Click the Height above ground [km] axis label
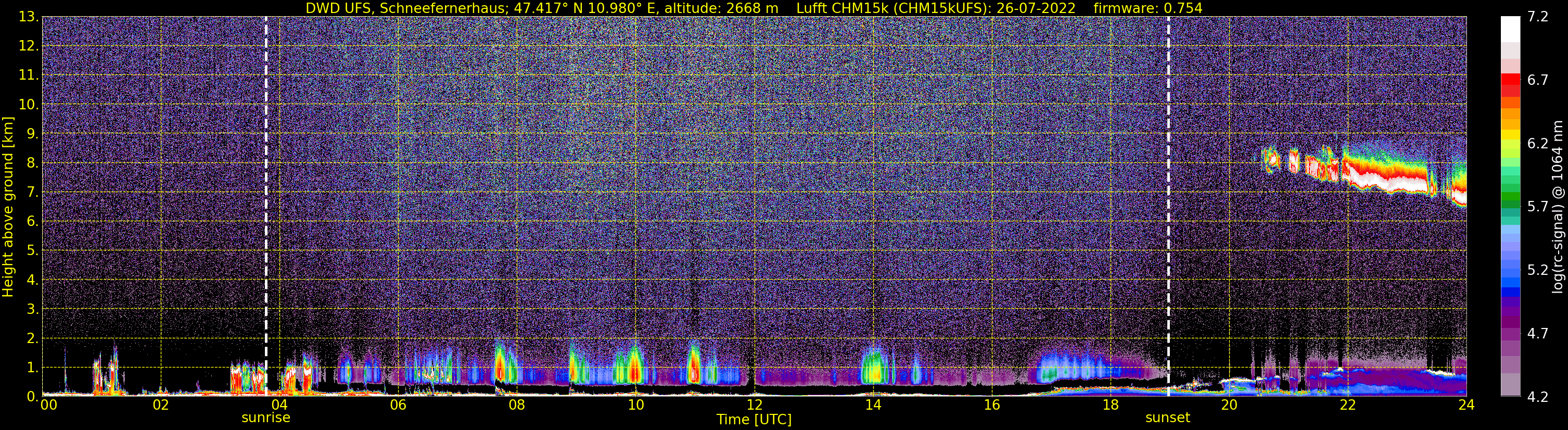1568x430 pixels. (x=8, y=207)
